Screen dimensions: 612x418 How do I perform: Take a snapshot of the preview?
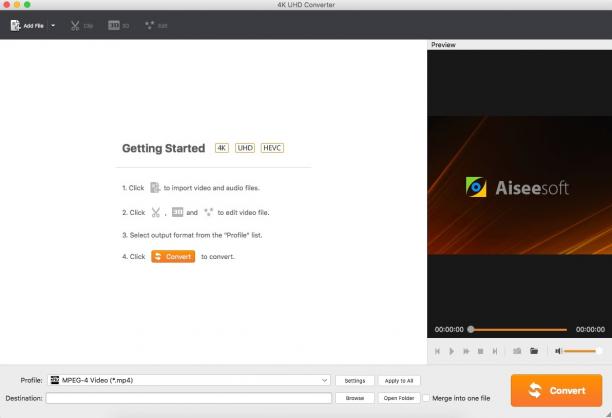(x=517, y=351)
